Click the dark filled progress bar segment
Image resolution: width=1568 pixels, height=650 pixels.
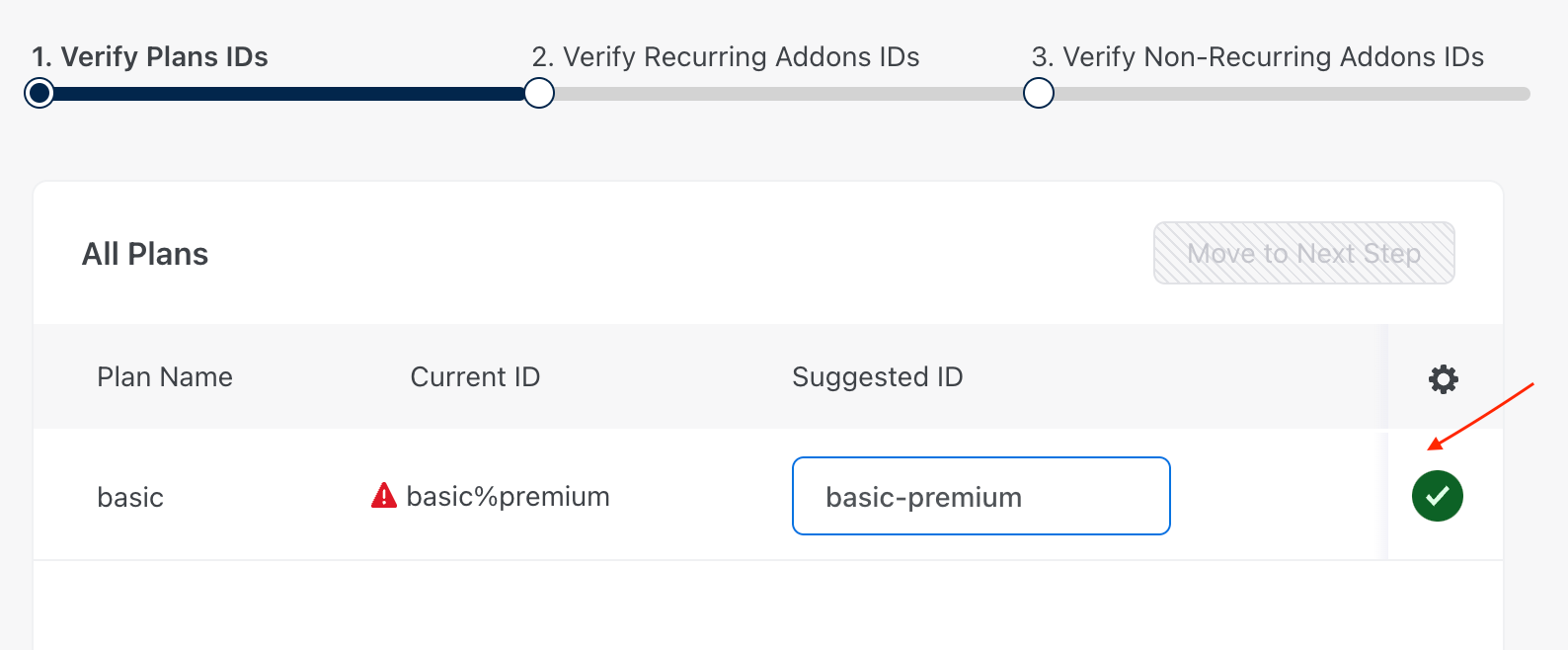(286, 94)
